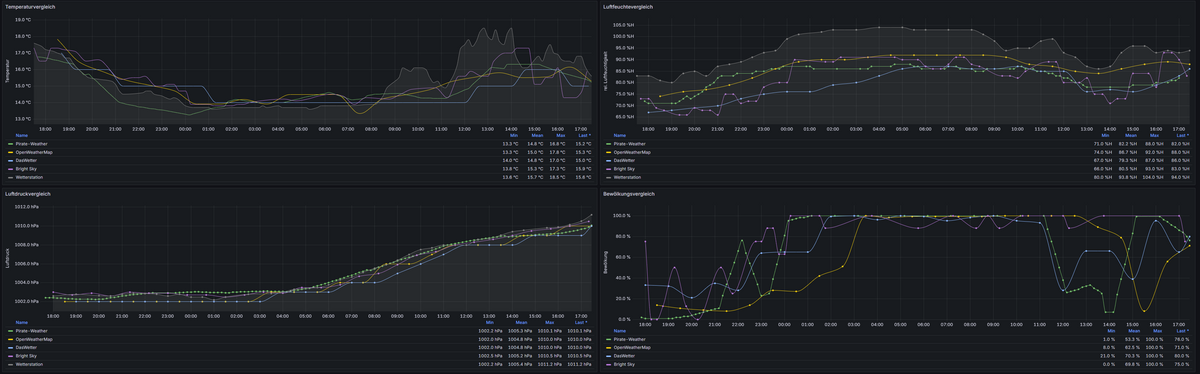Toggle Wetterstation series in Luftfeuchtevergleich legend
Screen dimensions: 1200x374
(x=628, y=177)
